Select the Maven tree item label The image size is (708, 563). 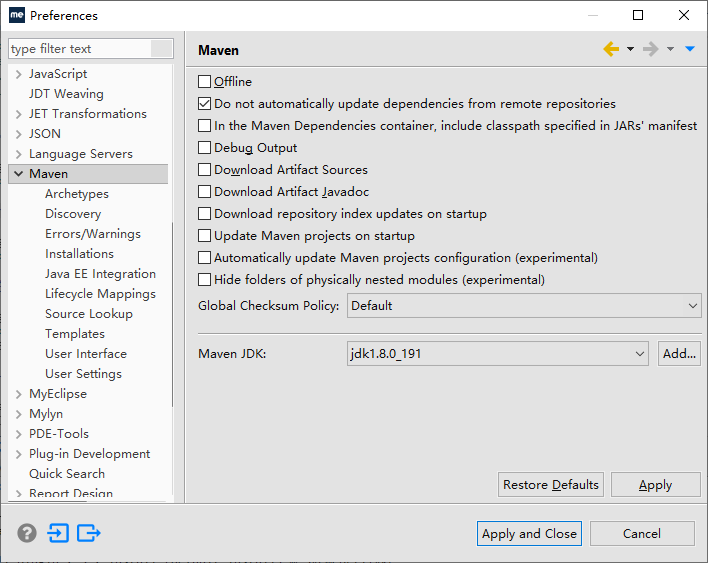tap(48, 174)
